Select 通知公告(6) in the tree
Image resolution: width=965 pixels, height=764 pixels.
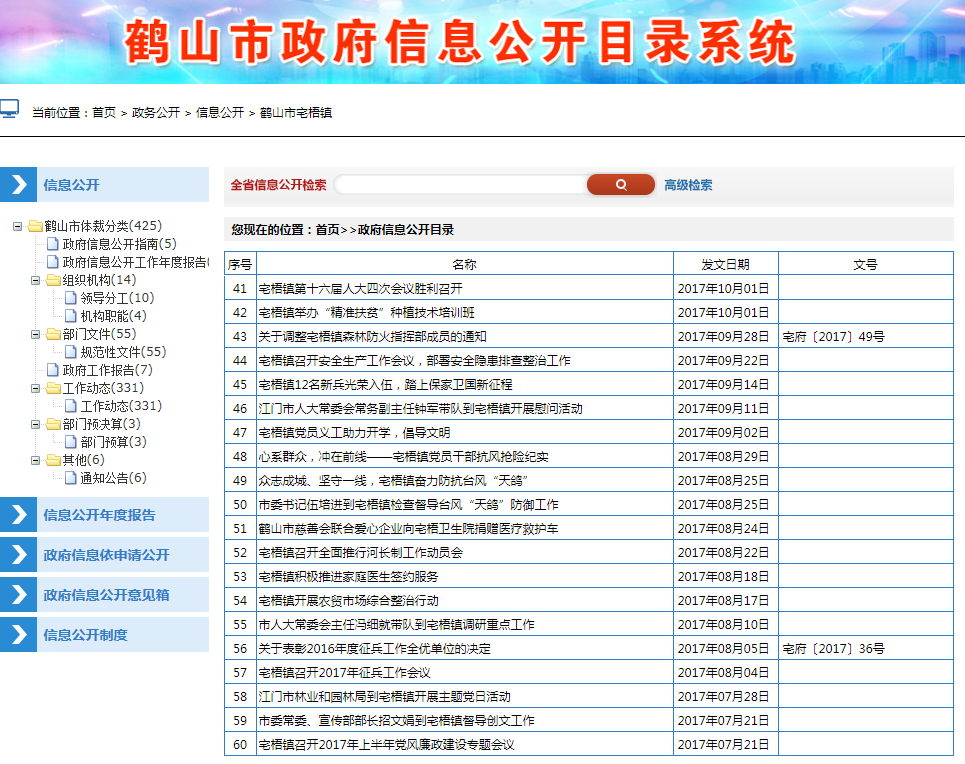tap(113, 478)
